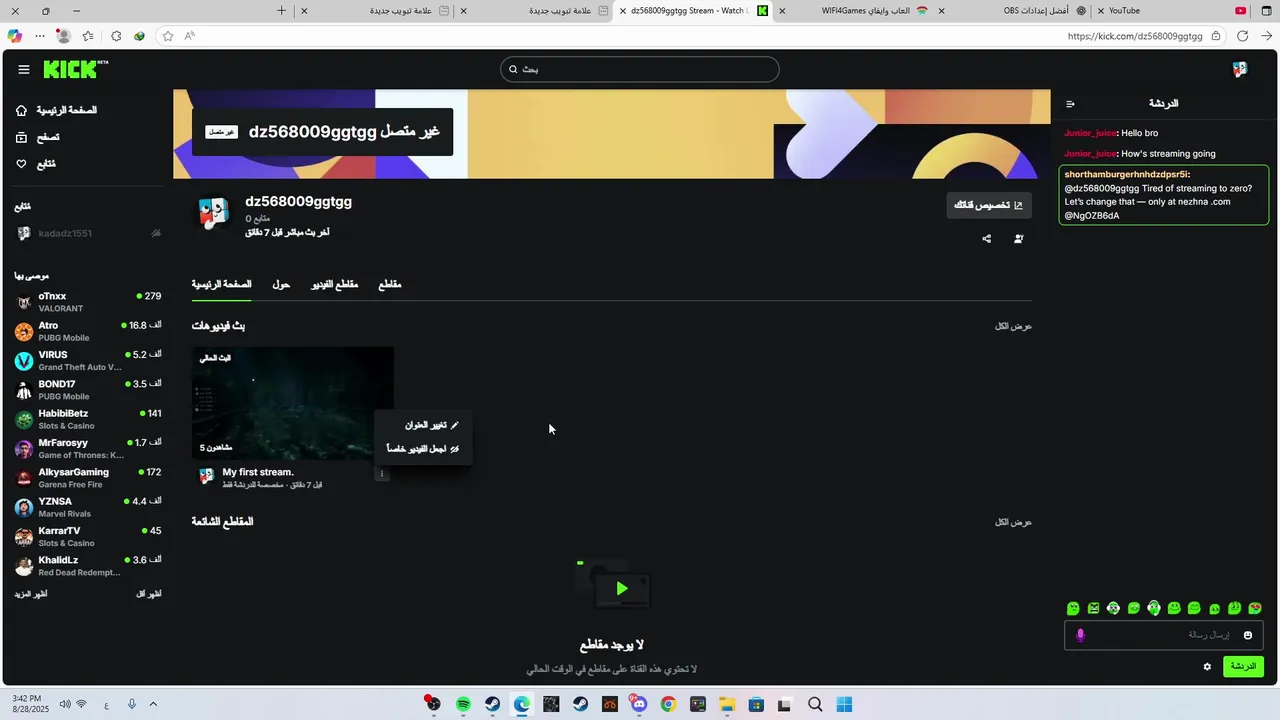This screenshot has height=720, width=1280.
Task: Open the emoji picker smiley in chat box
Action: click(1248, 635)
